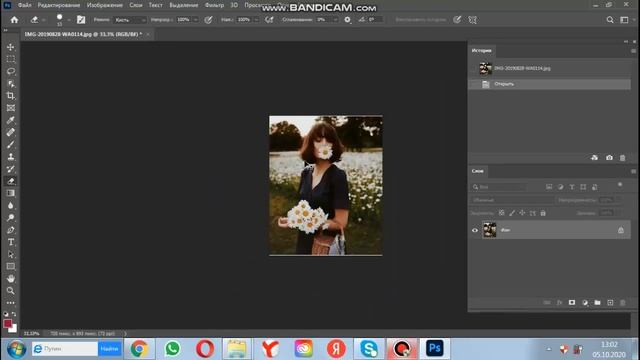The height and width of the screenshot is (360, 640).
Task: Add a layer mask icon
Action: (572, 302)
